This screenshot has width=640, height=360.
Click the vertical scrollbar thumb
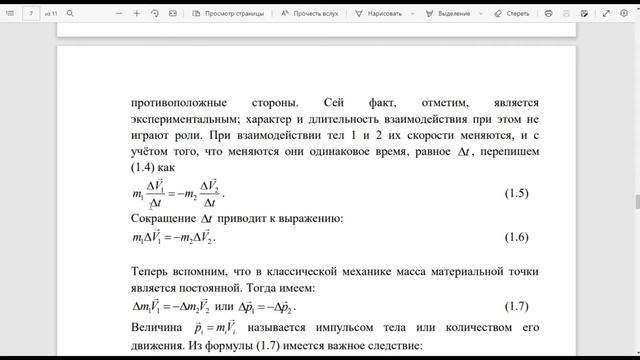637,202
